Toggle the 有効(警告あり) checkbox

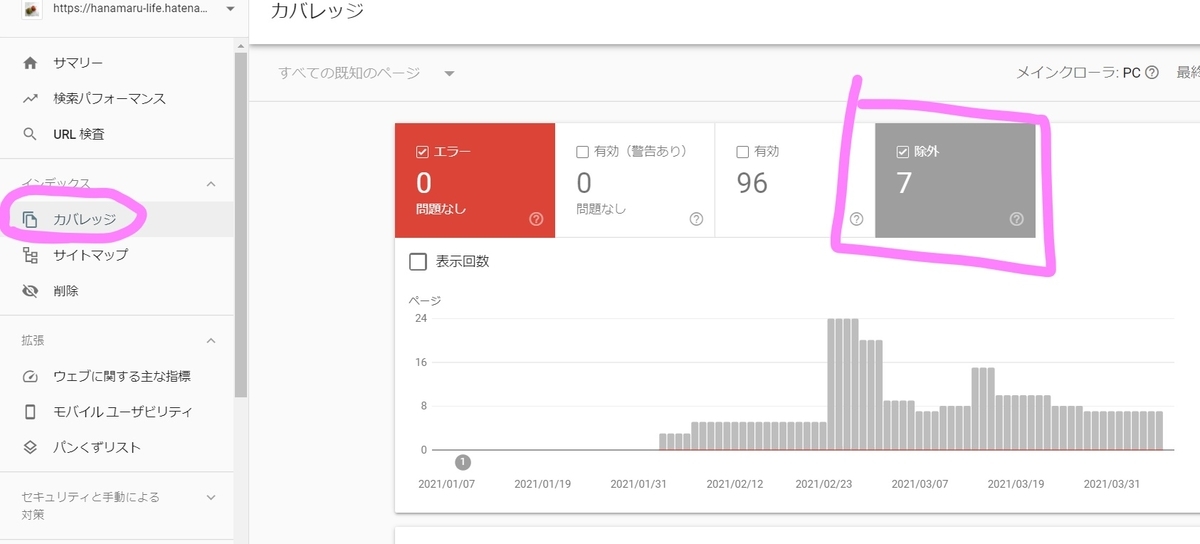pos(582,152)
